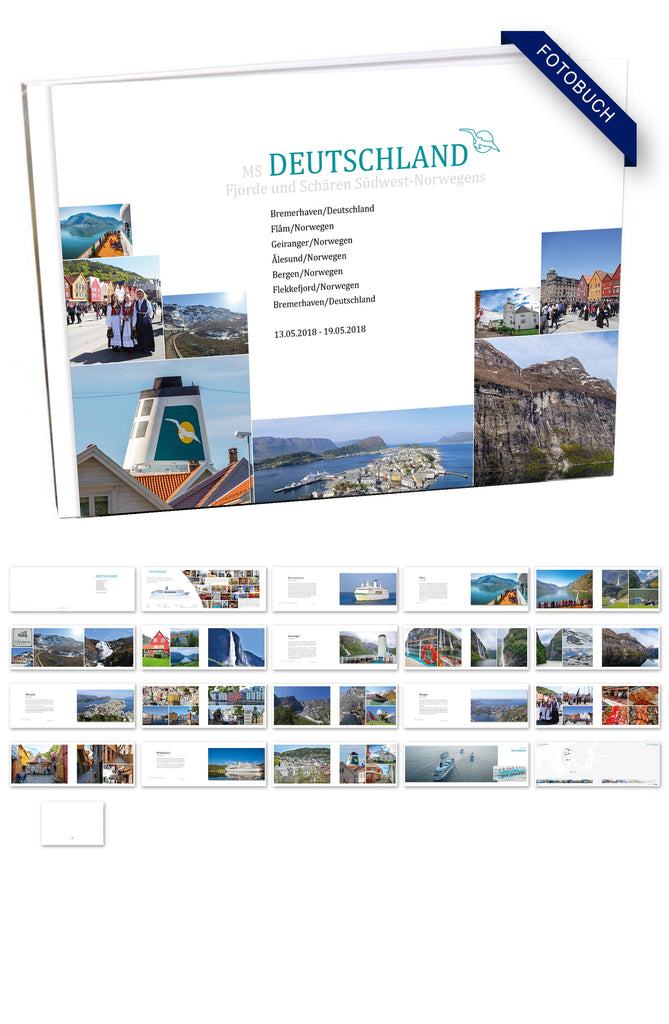Open the first spread thumbnail with title page
The height and width of the screenshot is (1024, 669).
72,589
